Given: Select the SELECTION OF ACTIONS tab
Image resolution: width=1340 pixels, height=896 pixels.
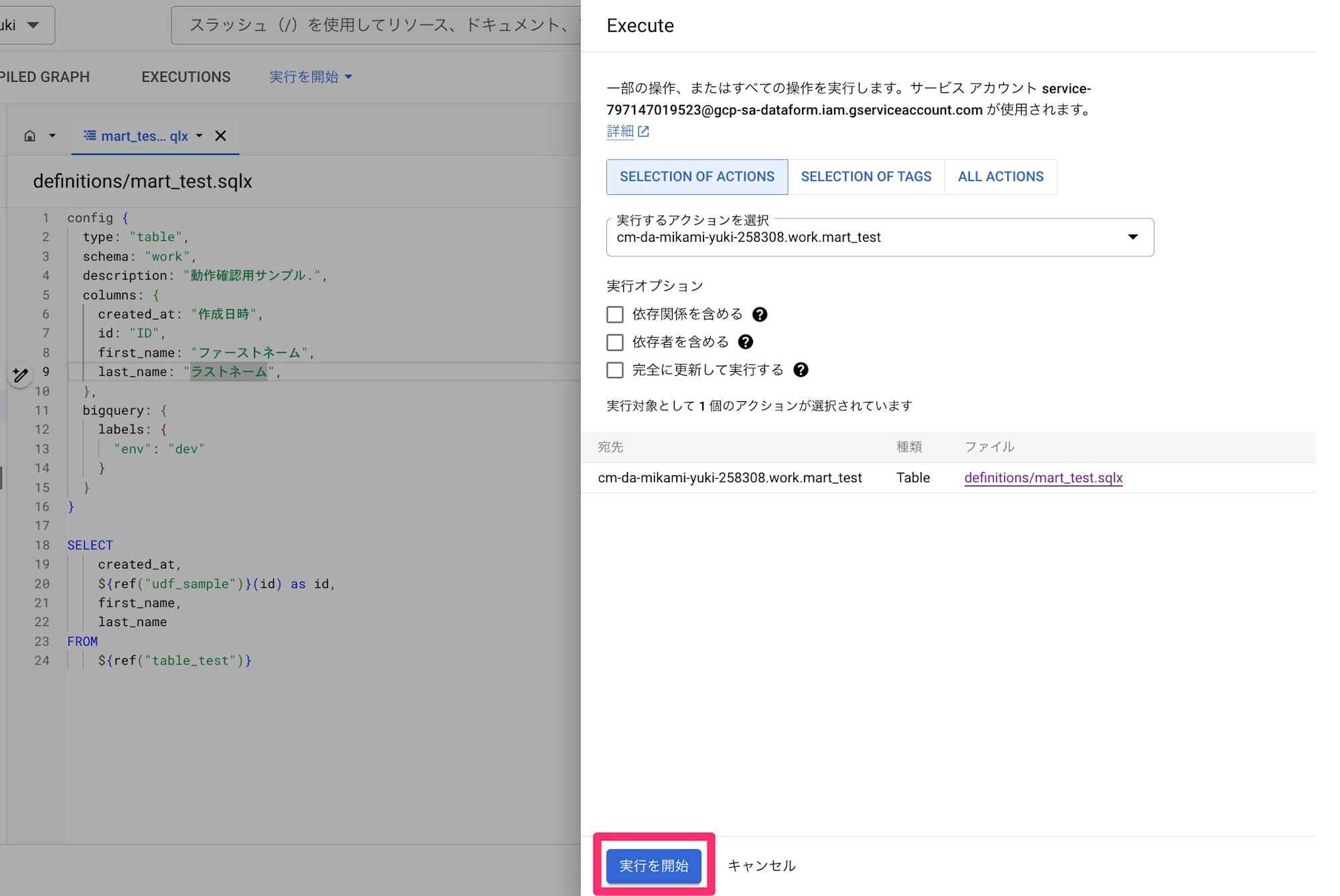Looking at the screenshot, I should tap(697, 177).
